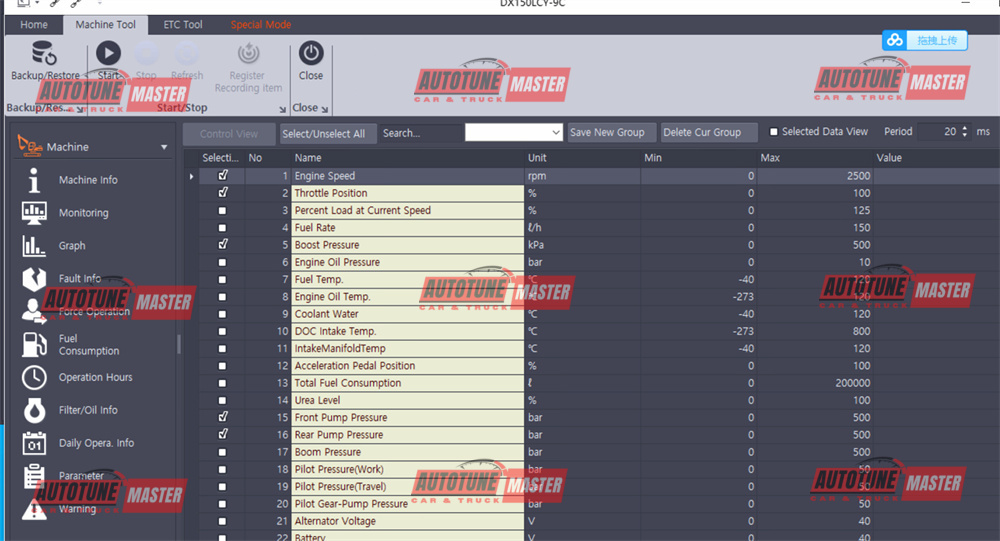Viewport: 1000px width, 541px height.
Task: Expand the Close group launcher arrow
Action: click(x=325, y=110)
